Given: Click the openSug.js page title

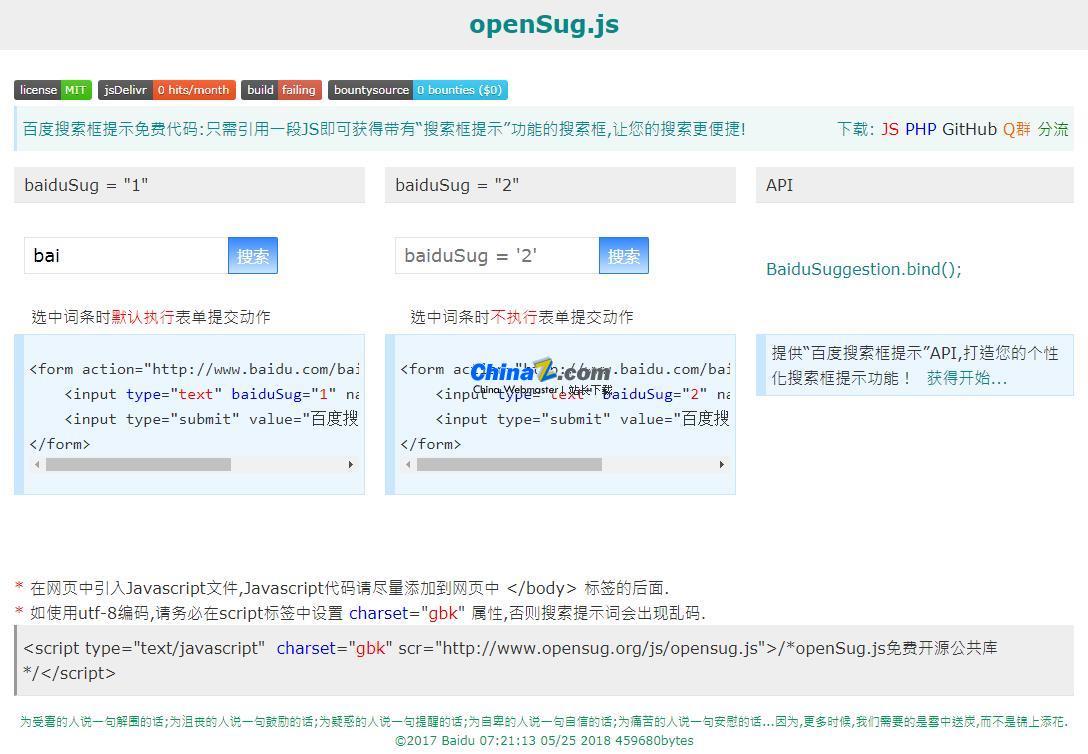Looking at the screenshot, I should point(544,24).
